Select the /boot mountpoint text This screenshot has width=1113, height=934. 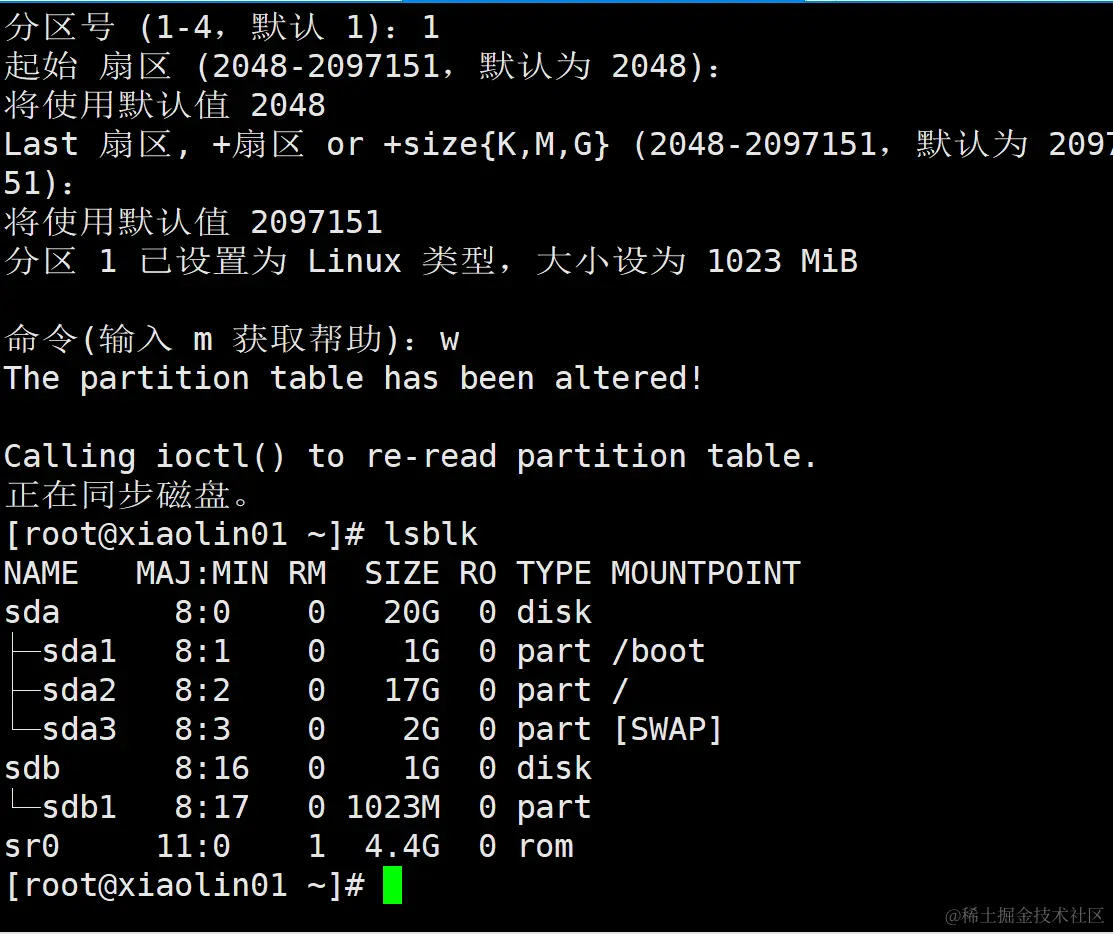[x=655, y=651]
